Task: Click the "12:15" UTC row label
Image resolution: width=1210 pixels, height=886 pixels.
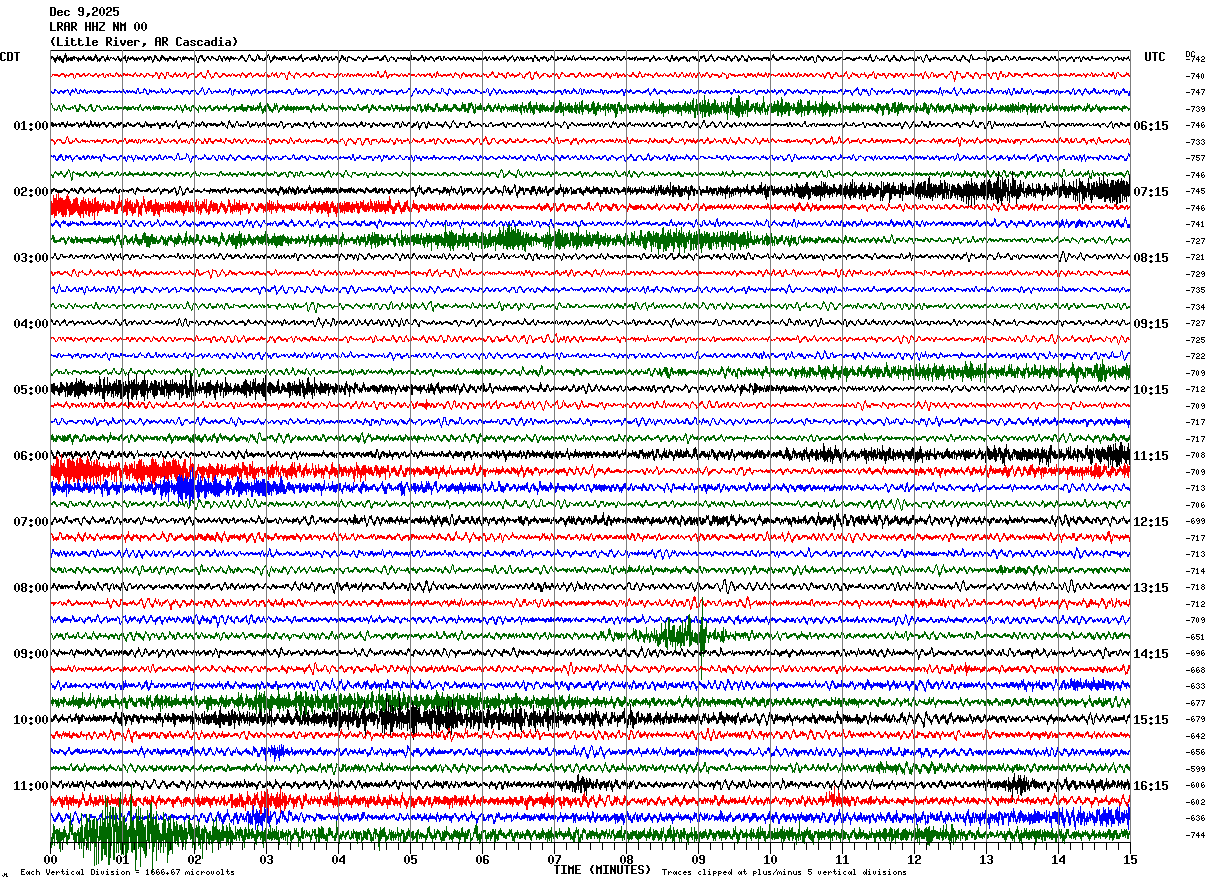Action: [x=1151, y=522]
